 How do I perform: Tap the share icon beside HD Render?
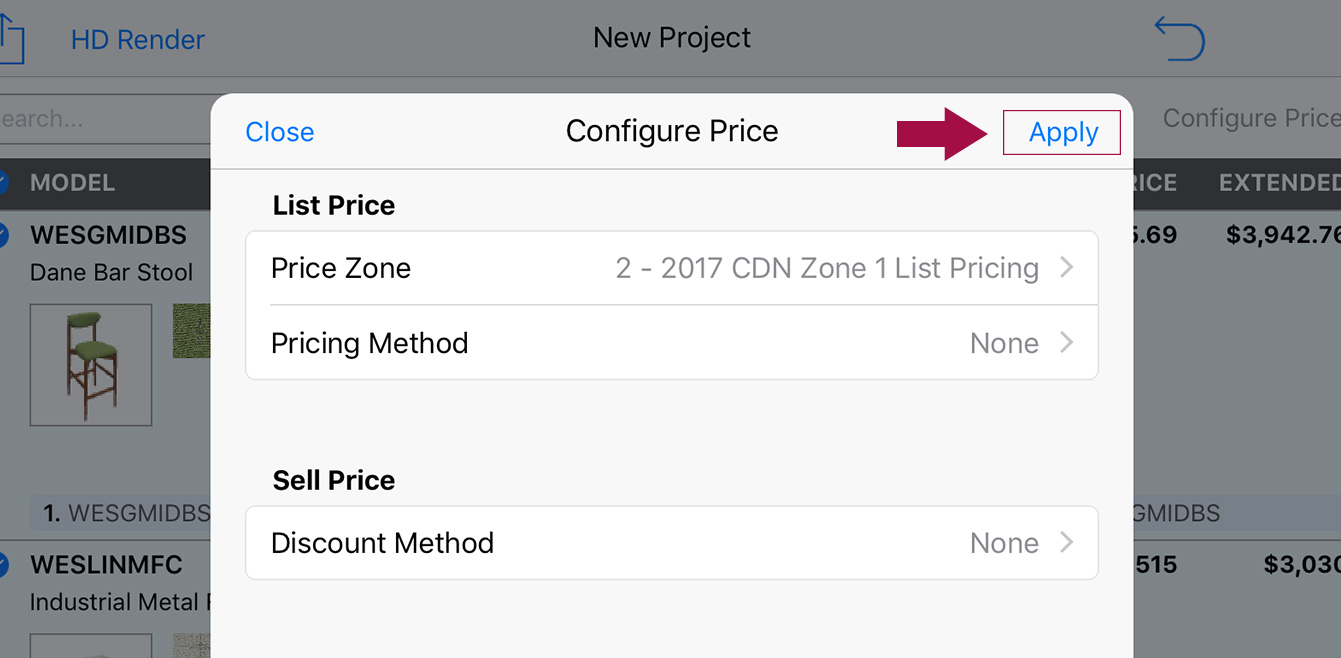coord(11,40)
